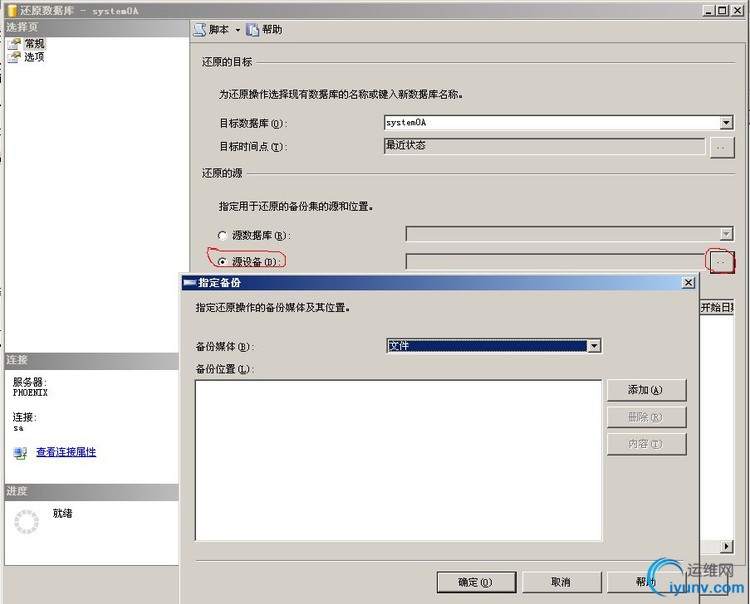Viewport: 750px width, 604px height.
Task: Click the 目标数据库 field showing systemOA
Action: pos(552,122)
